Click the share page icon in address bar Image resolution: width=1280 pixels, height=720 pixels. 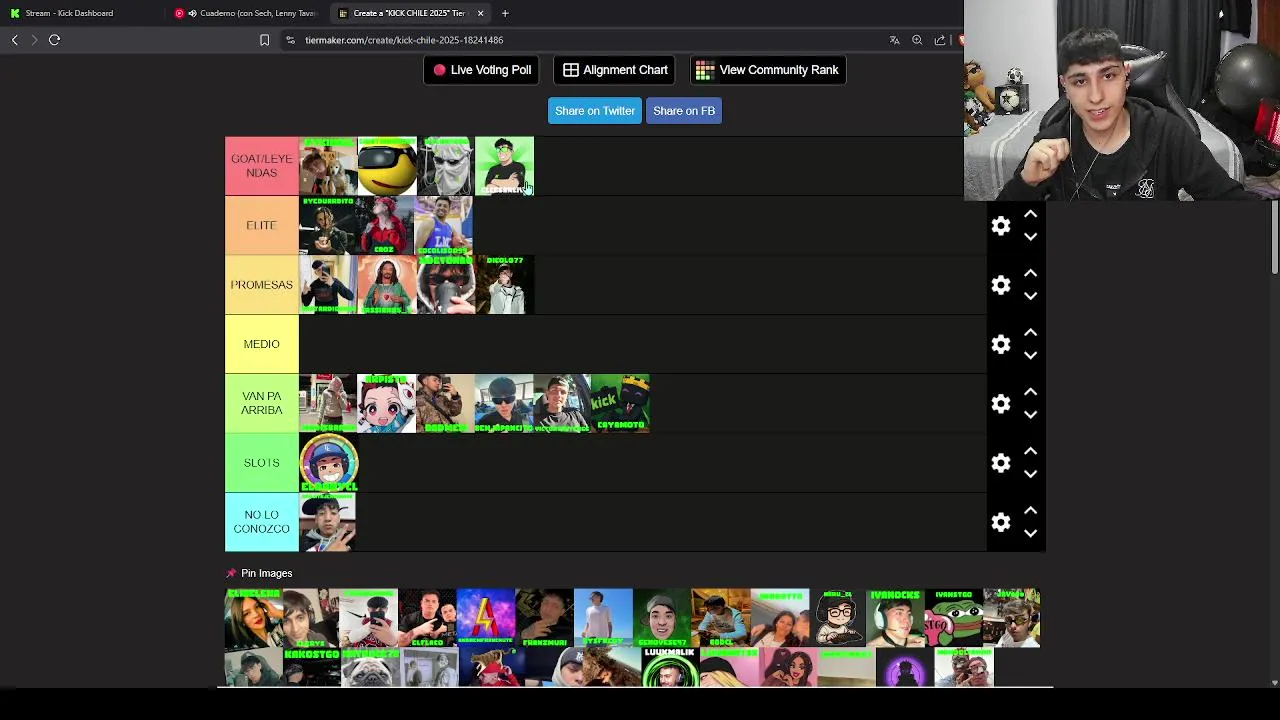(x=940, y=40)
